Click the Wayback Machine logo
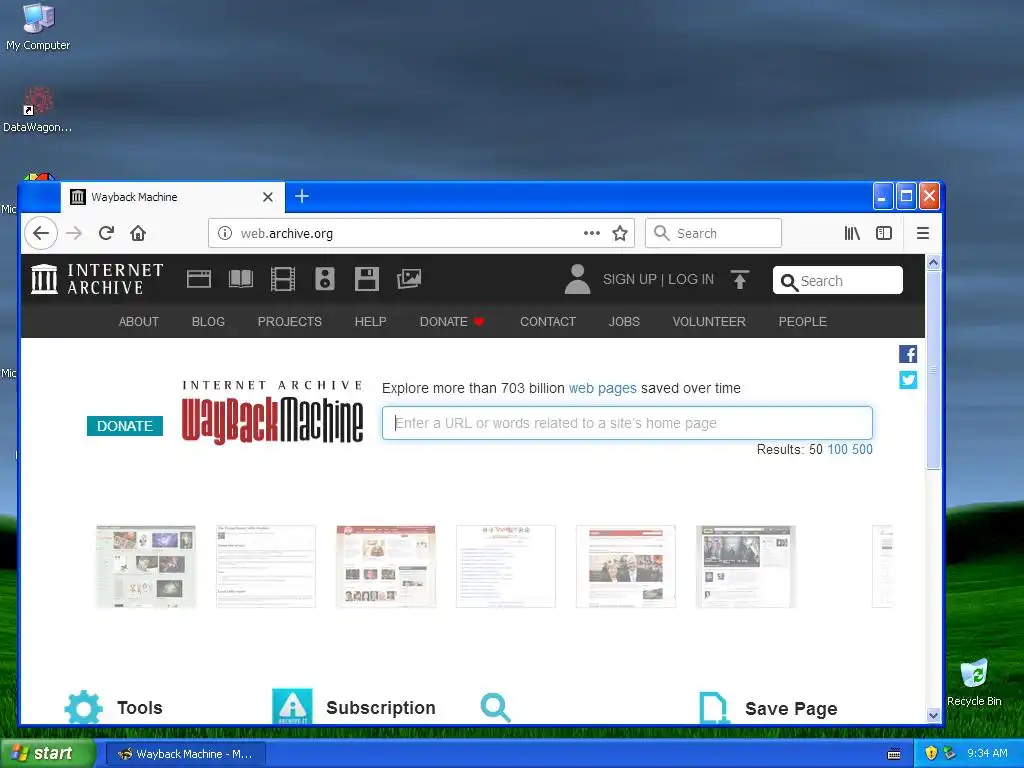Screen dimensions: 1024x768 pyautogui.click(x=272, y=413)
